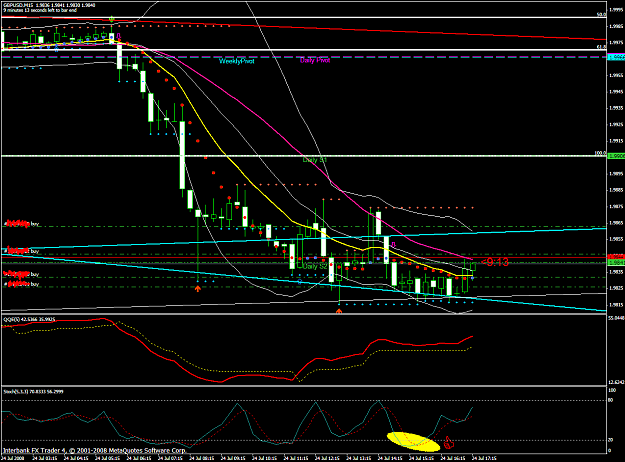The image size is (625, 462).
Task: Click the red <9:13 bar timer text
Action: [x=495, y=262]
